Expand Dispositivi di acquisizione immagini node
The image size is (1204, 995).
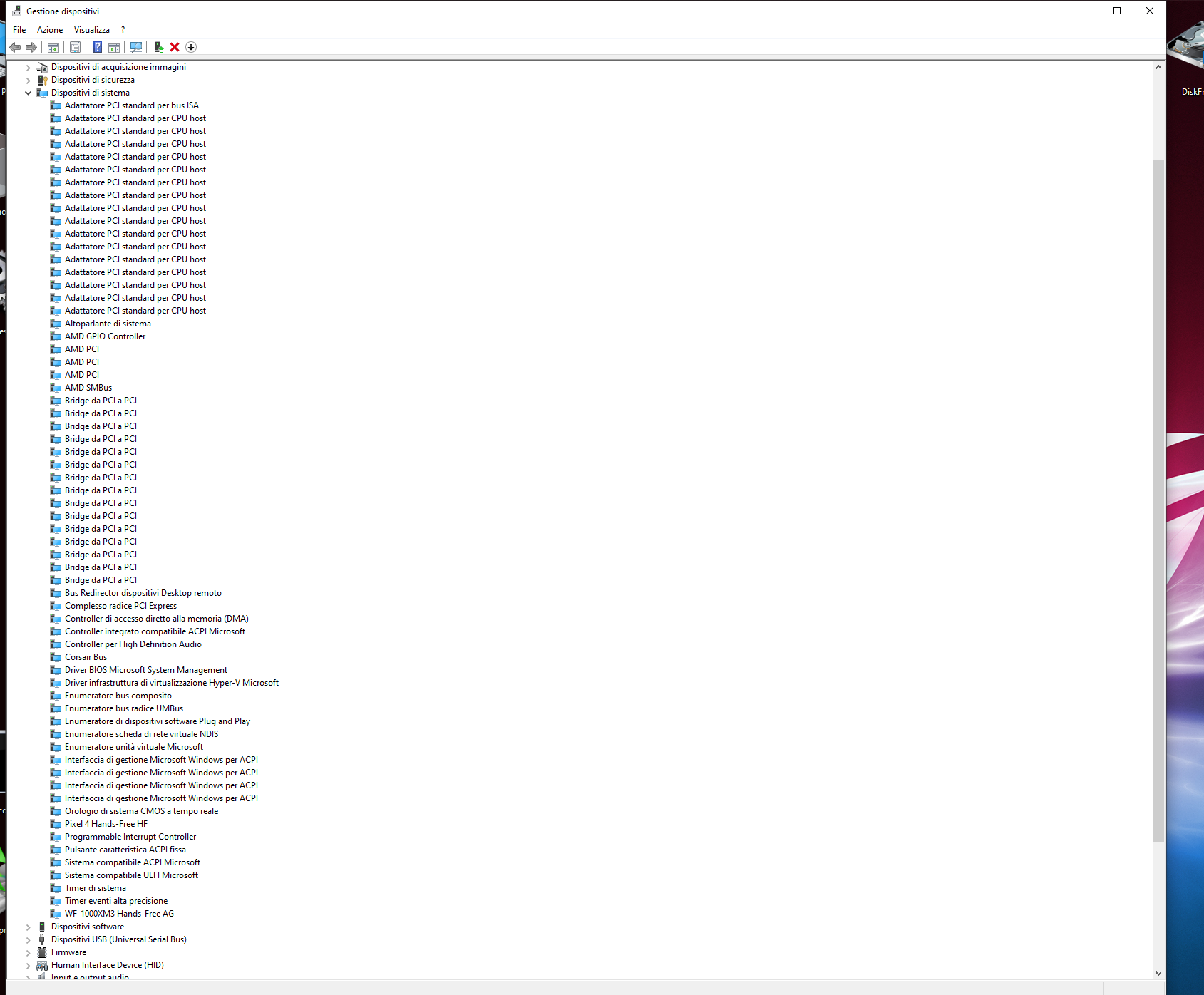pyautogui.click(x=29, y=67)
